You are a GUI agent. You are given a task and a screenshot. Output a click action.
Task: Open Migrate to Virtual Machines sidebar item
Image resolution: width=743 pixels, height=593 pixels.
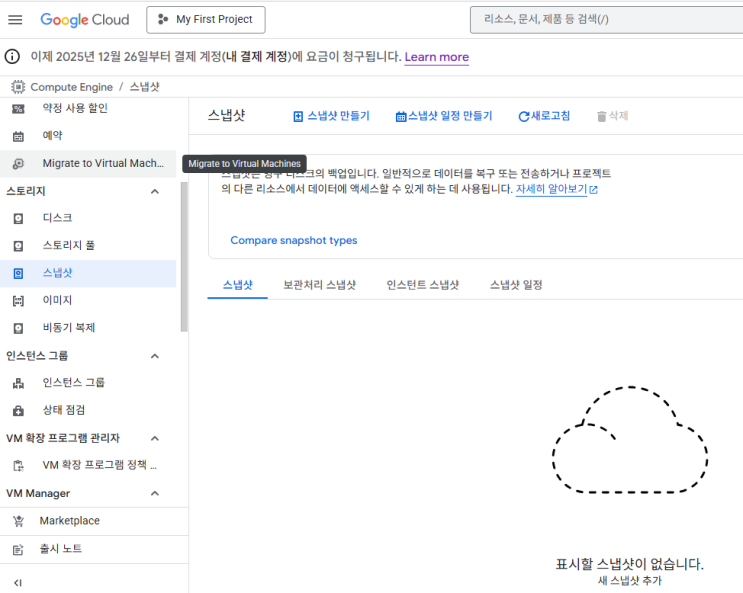pyautogui.click(x=88, y=164)
